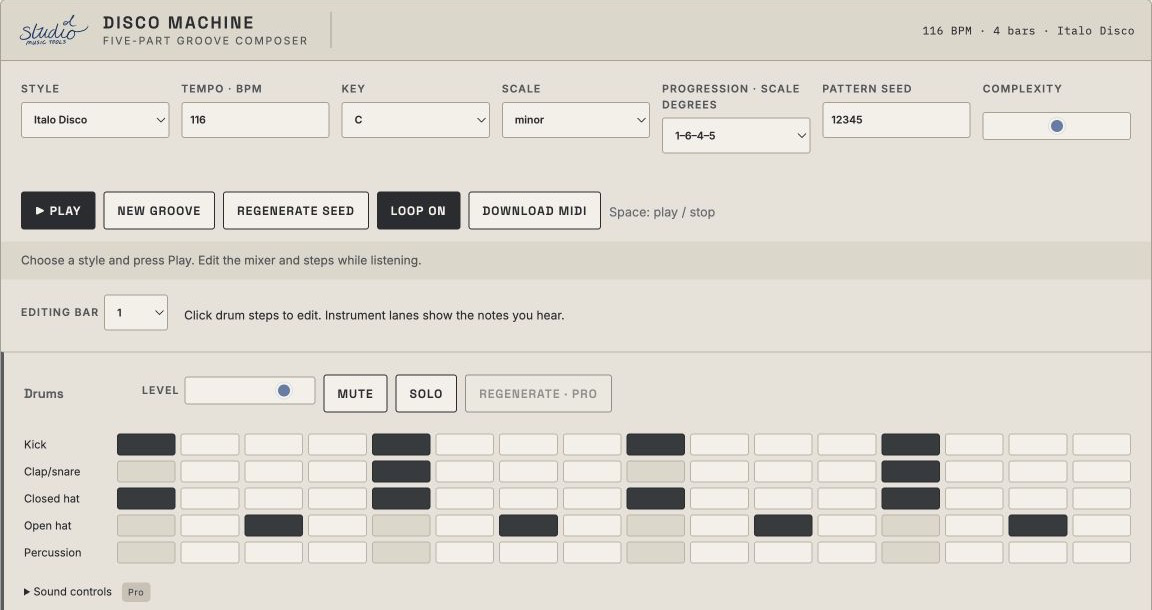Open the Scale dropdown set to minor

(x=575, y=120)
